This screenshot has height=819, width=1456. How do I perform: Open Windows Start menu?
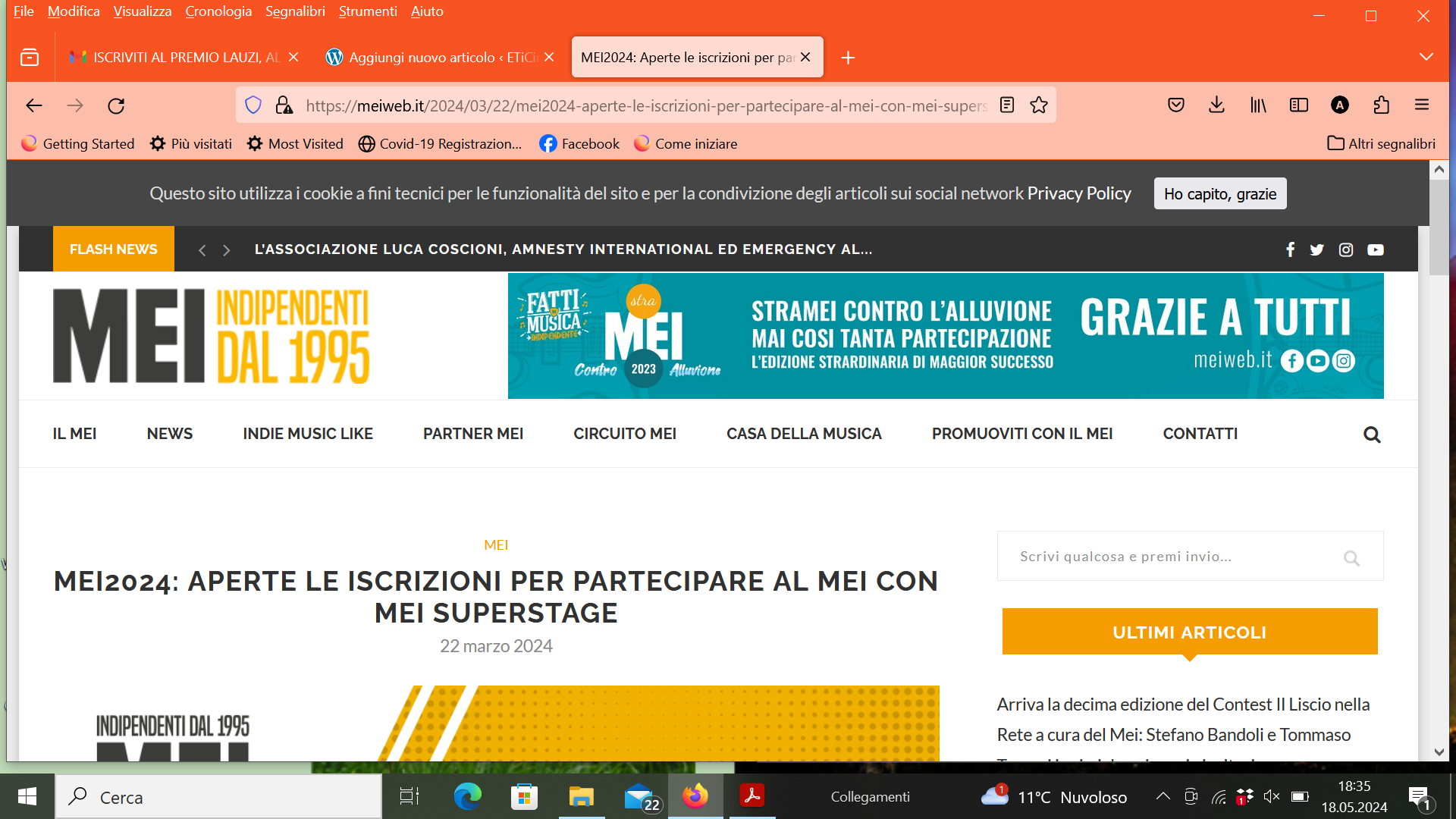(x=27, y=796)
